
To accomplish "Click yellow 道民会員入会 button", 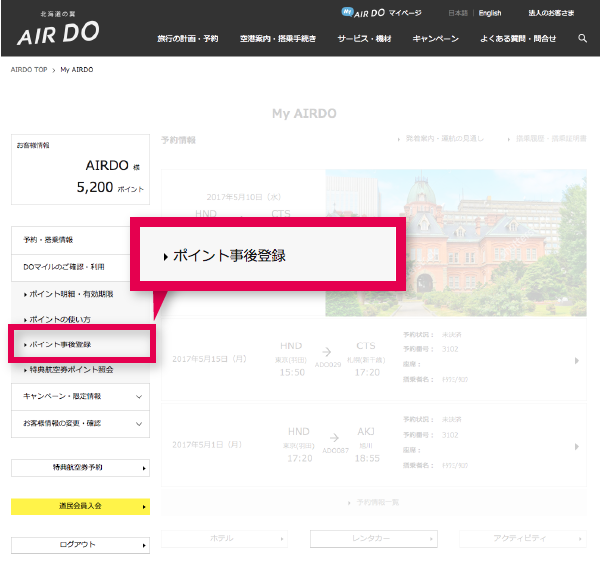I will click(80, 506).
